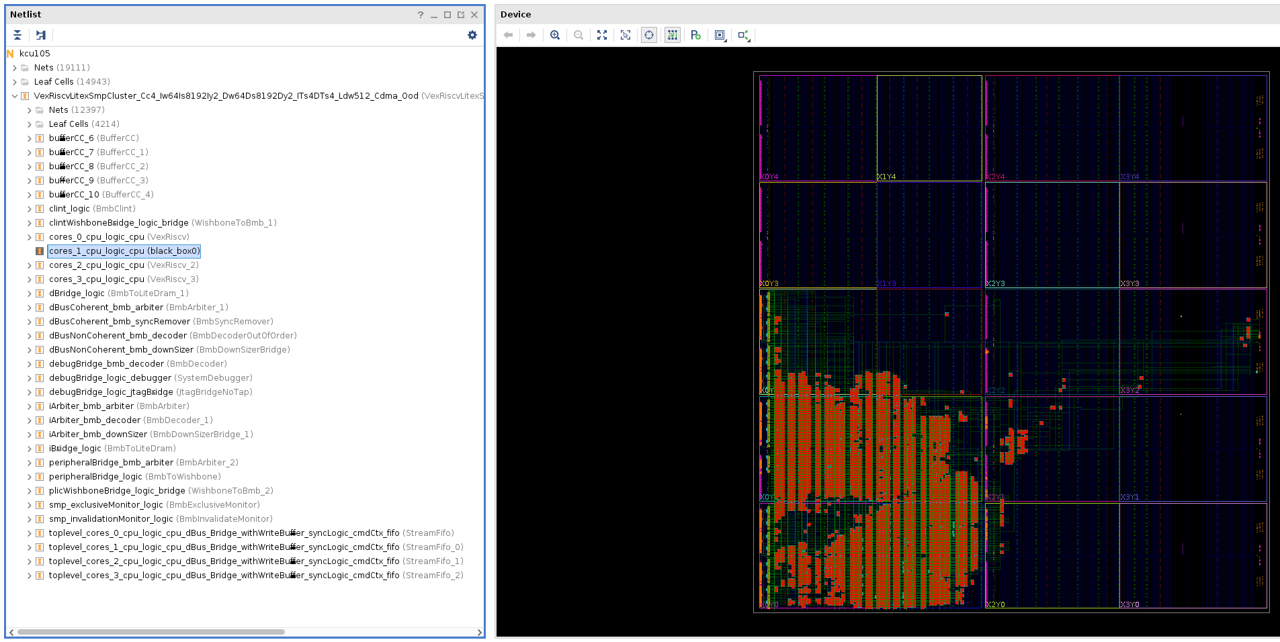1280x642 pixels.
Task: Float the Netlist panel
Action: (x=461, y=15)
